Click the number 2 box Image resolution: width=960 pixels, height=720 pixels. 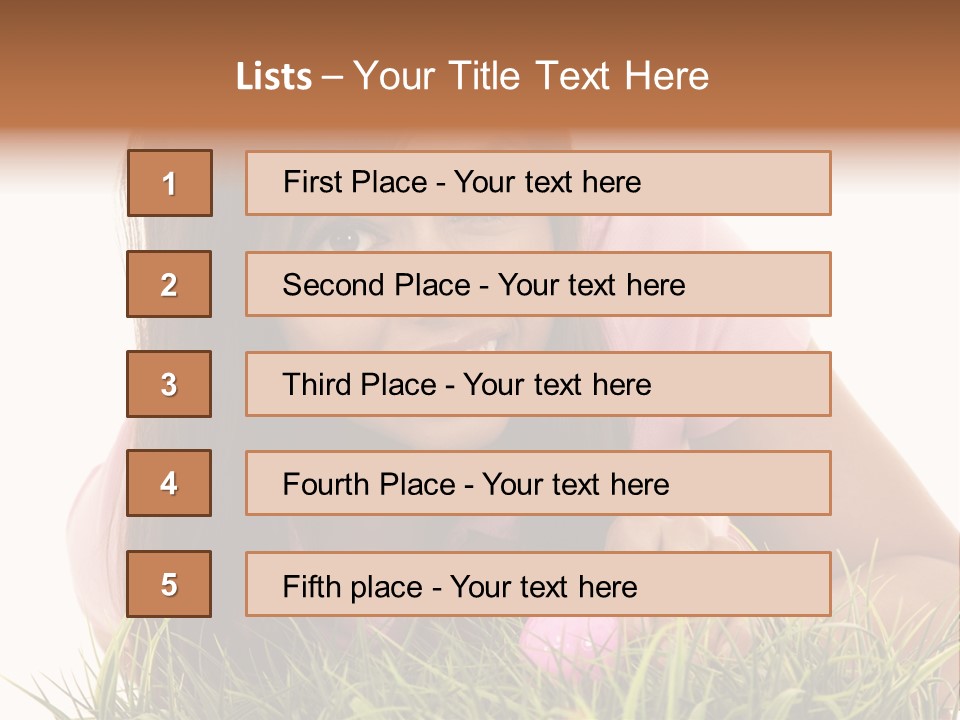pos(169,284)
